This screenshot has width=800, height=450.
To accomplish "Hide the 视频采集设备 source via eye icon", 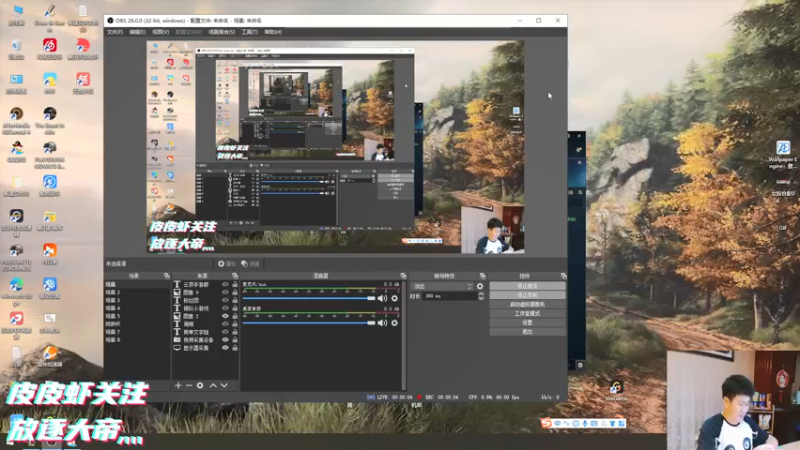I will pyautogui.click(x=225, y=340).
